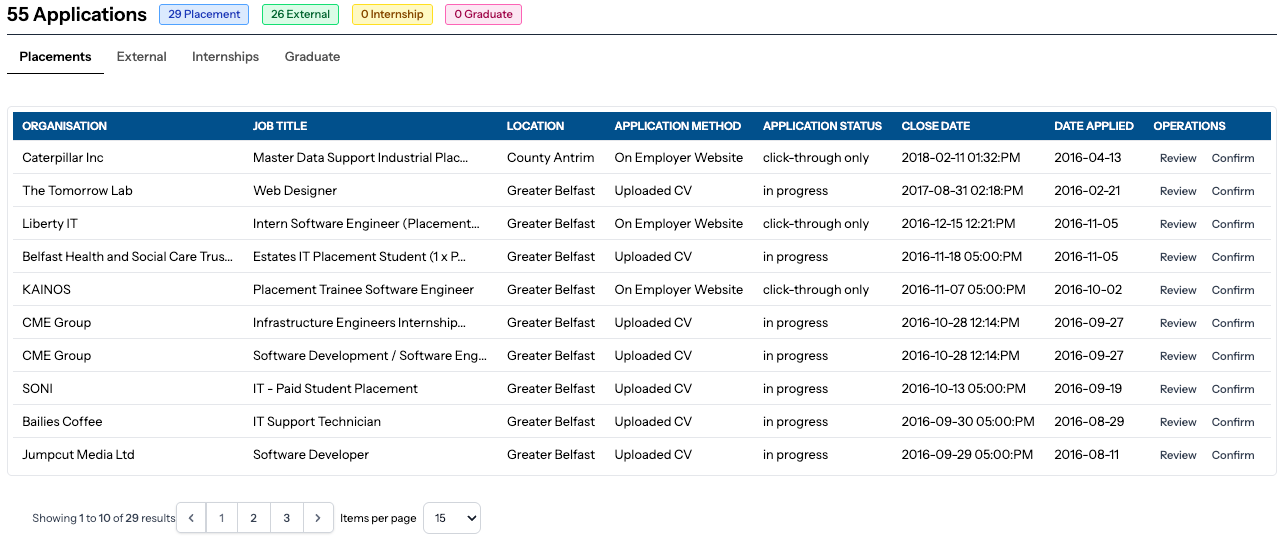
Task: Go to previous page using left chevron
Action: click(x=191, y=518)
